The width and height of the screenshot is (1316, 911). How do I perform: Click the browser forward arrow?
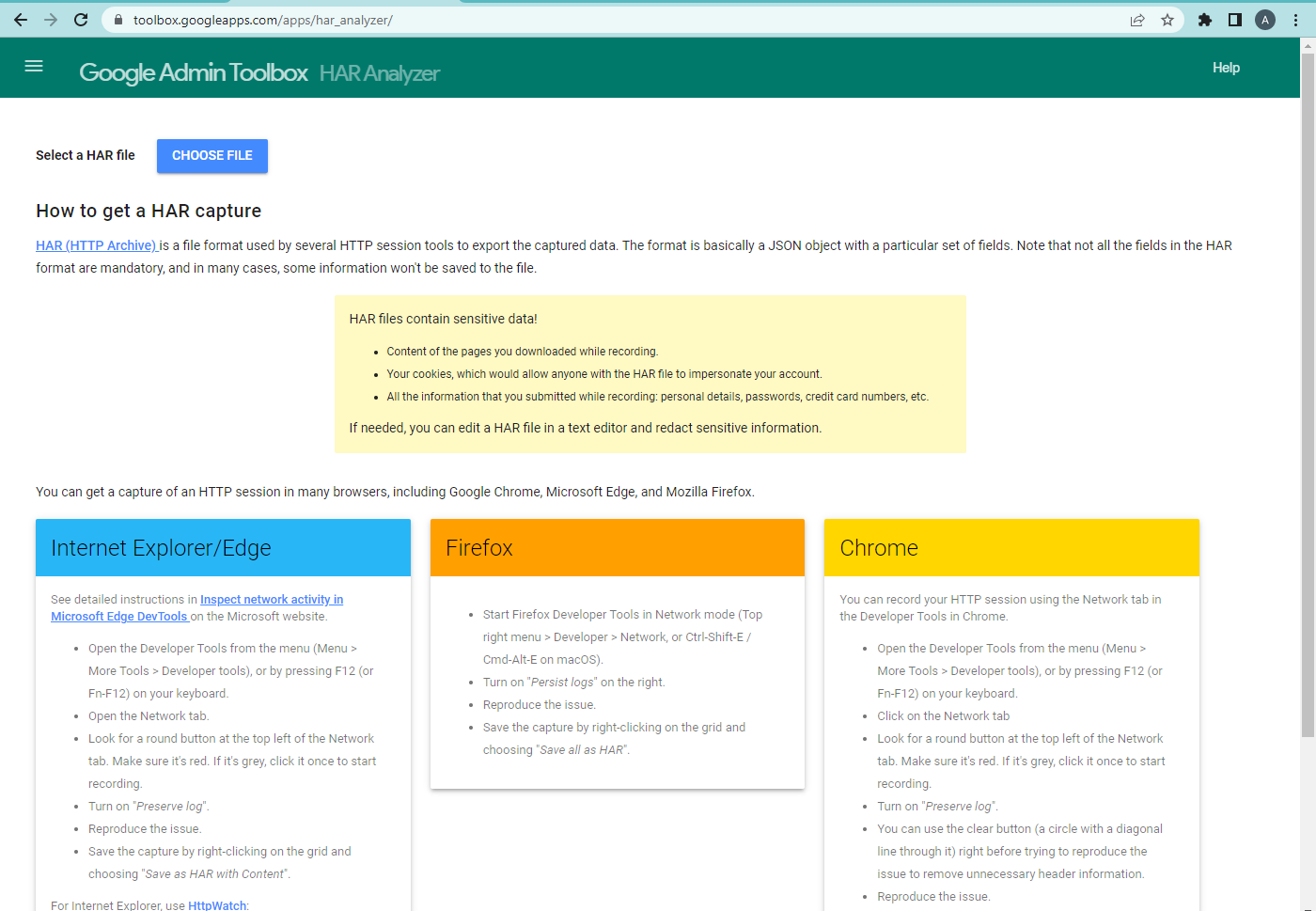[x=51, y=20]
